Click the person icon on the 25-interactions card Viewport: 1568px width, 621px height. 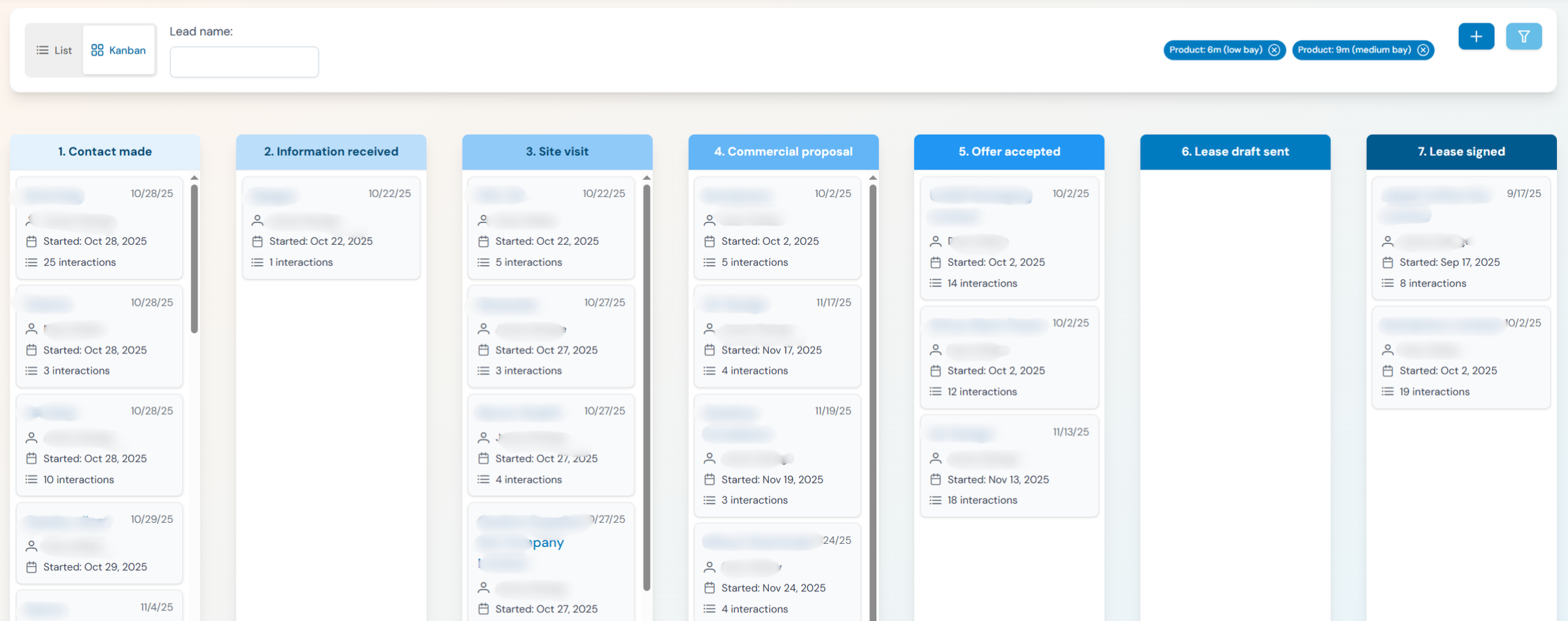(31, 220)
